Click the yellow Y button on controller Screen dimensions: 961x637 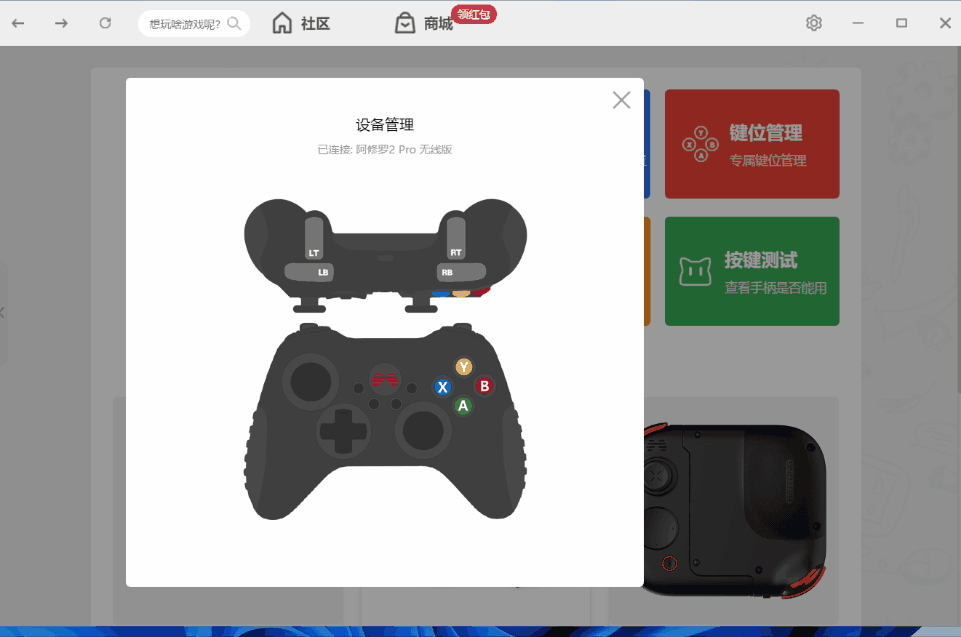coord(463,367)
